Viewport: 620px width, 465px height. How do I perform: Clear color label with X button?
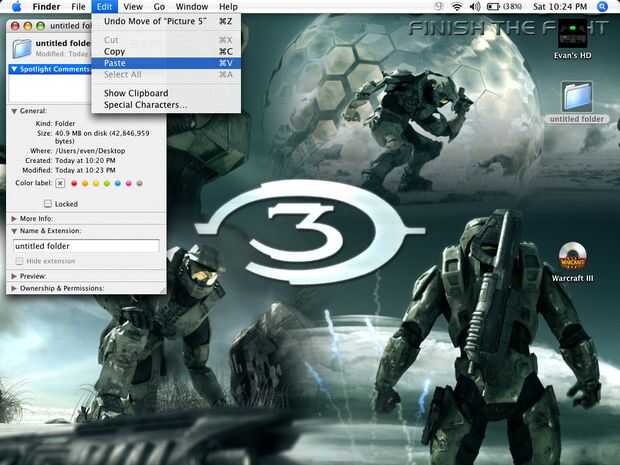(x=60, y=183)
